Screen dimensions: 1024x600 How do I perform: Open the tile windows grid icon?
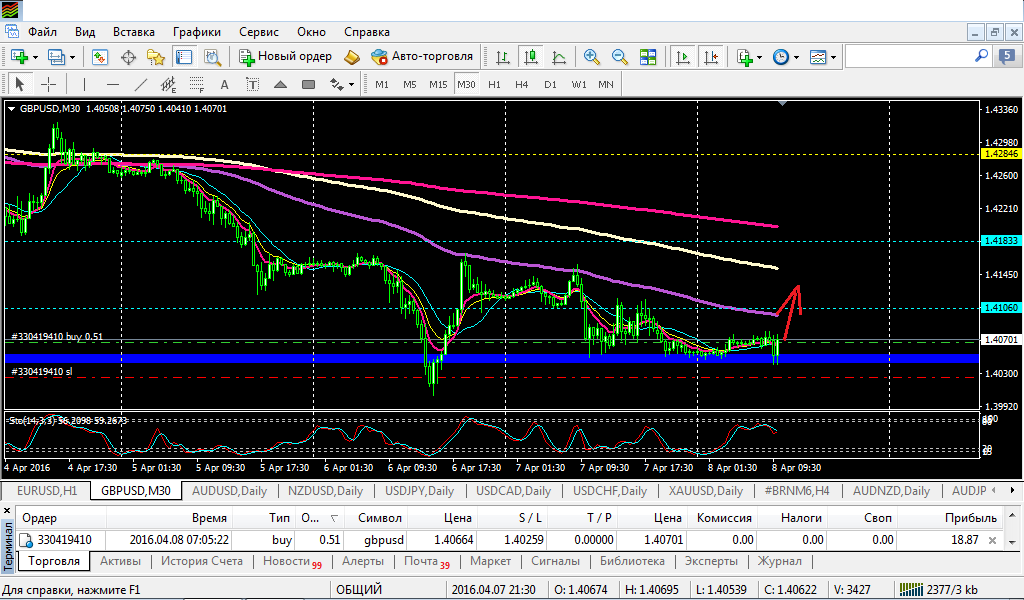point(648,57)
